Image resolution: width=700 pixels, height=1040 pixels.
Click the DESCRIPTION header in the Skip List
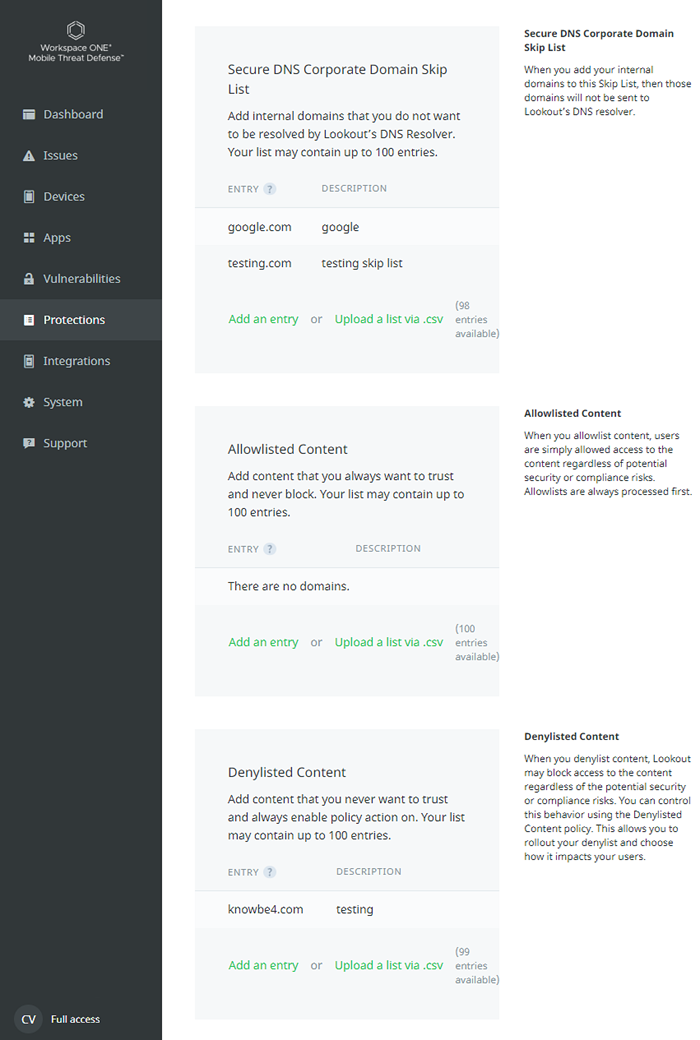pos(354,188)
